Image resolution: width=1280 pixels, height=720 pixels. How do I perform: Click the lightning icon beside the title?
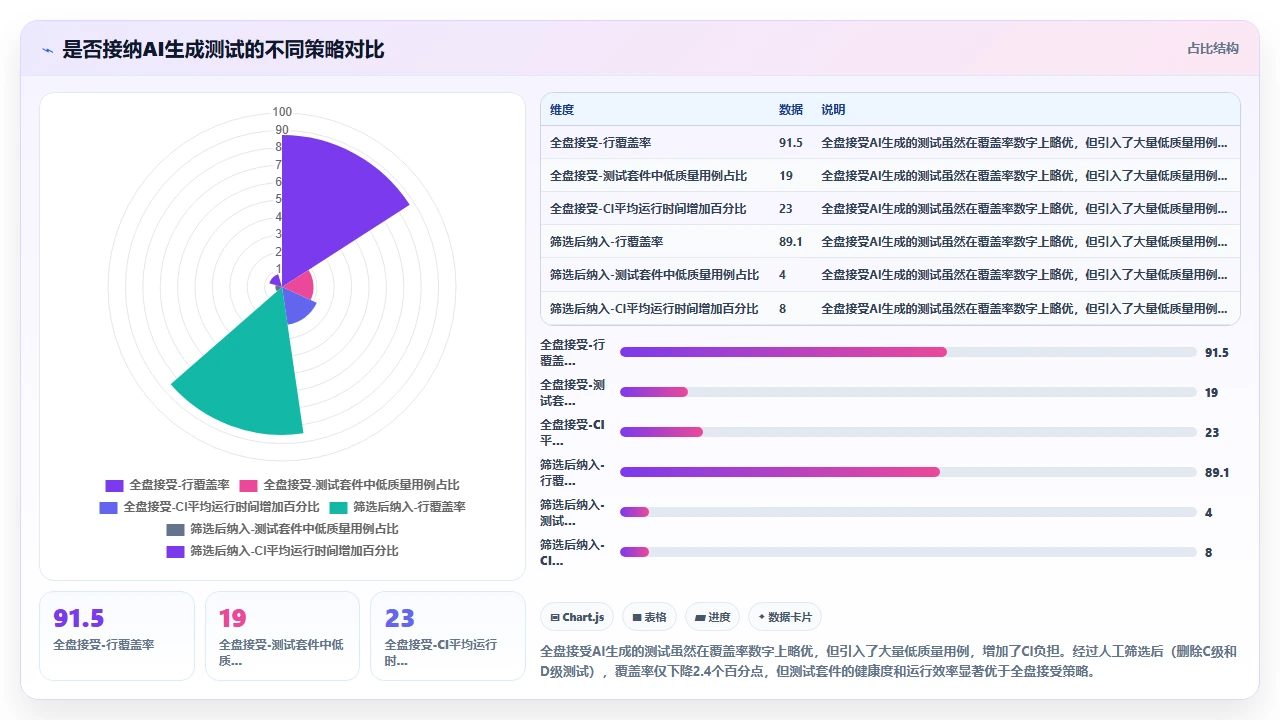pos(47,50)
